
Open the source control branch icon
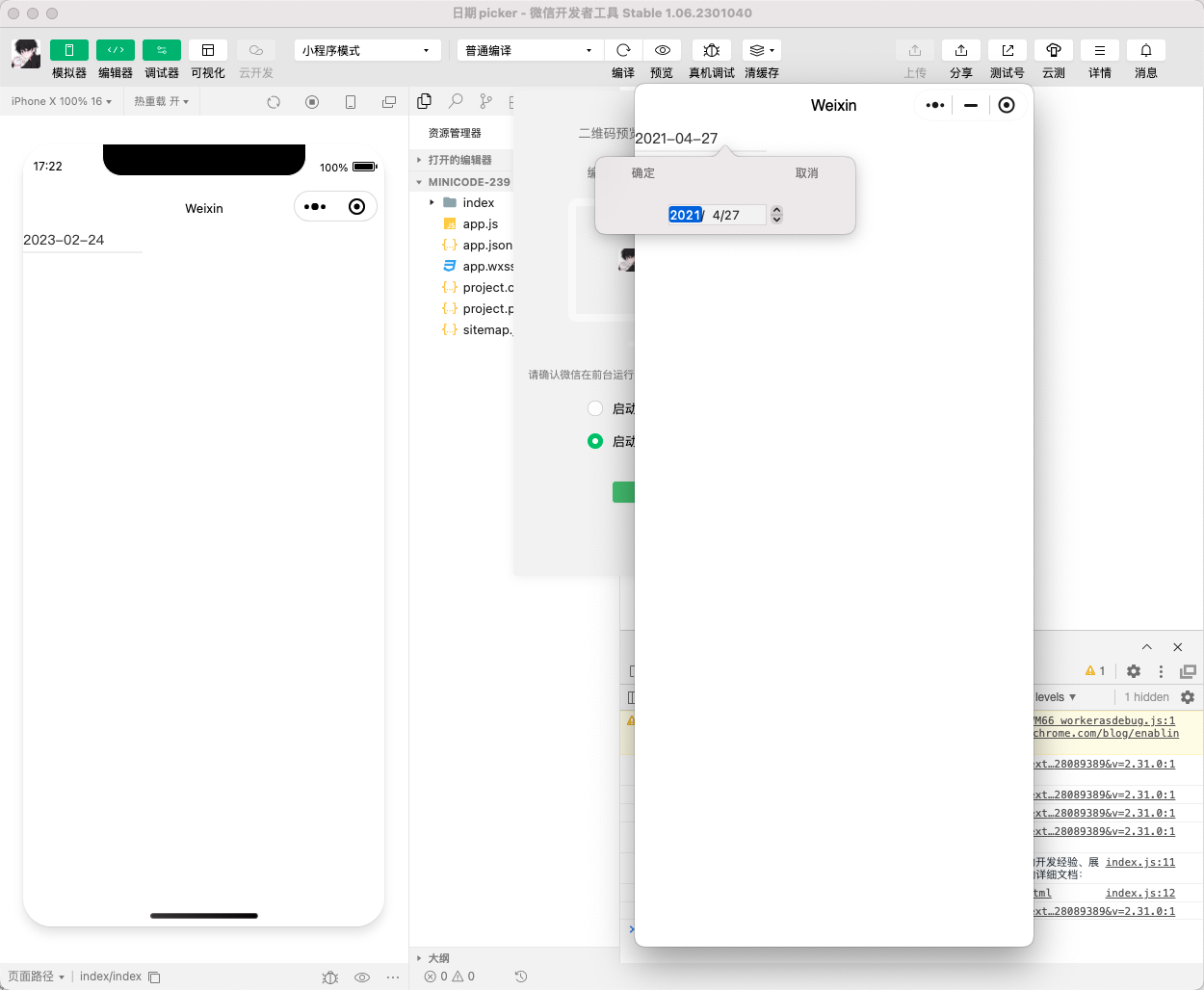(485, 101)
